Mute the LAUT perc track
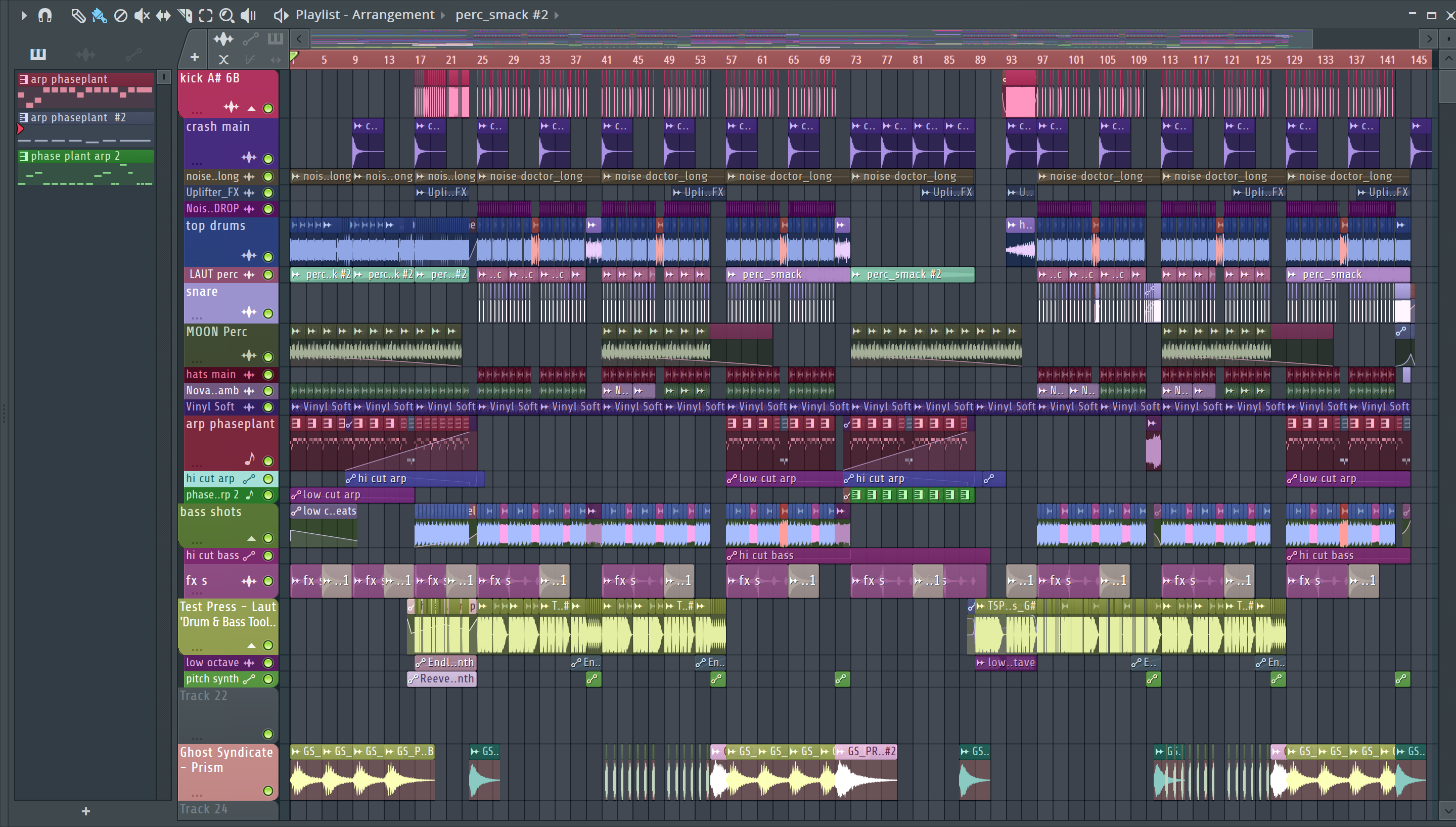 [268, 275]
